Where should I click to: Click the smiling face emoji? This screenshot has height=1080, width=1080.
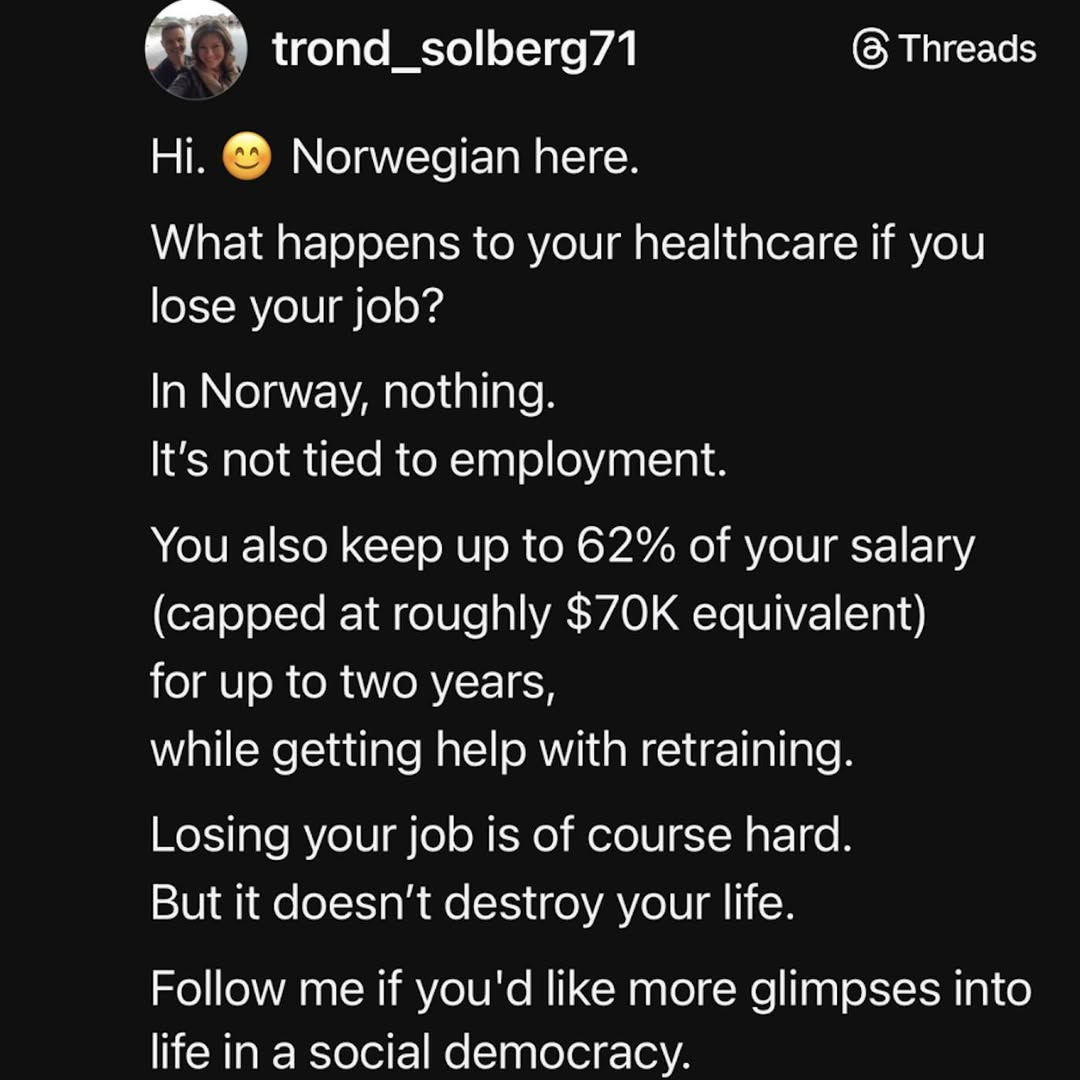click(x=247, y=160)
